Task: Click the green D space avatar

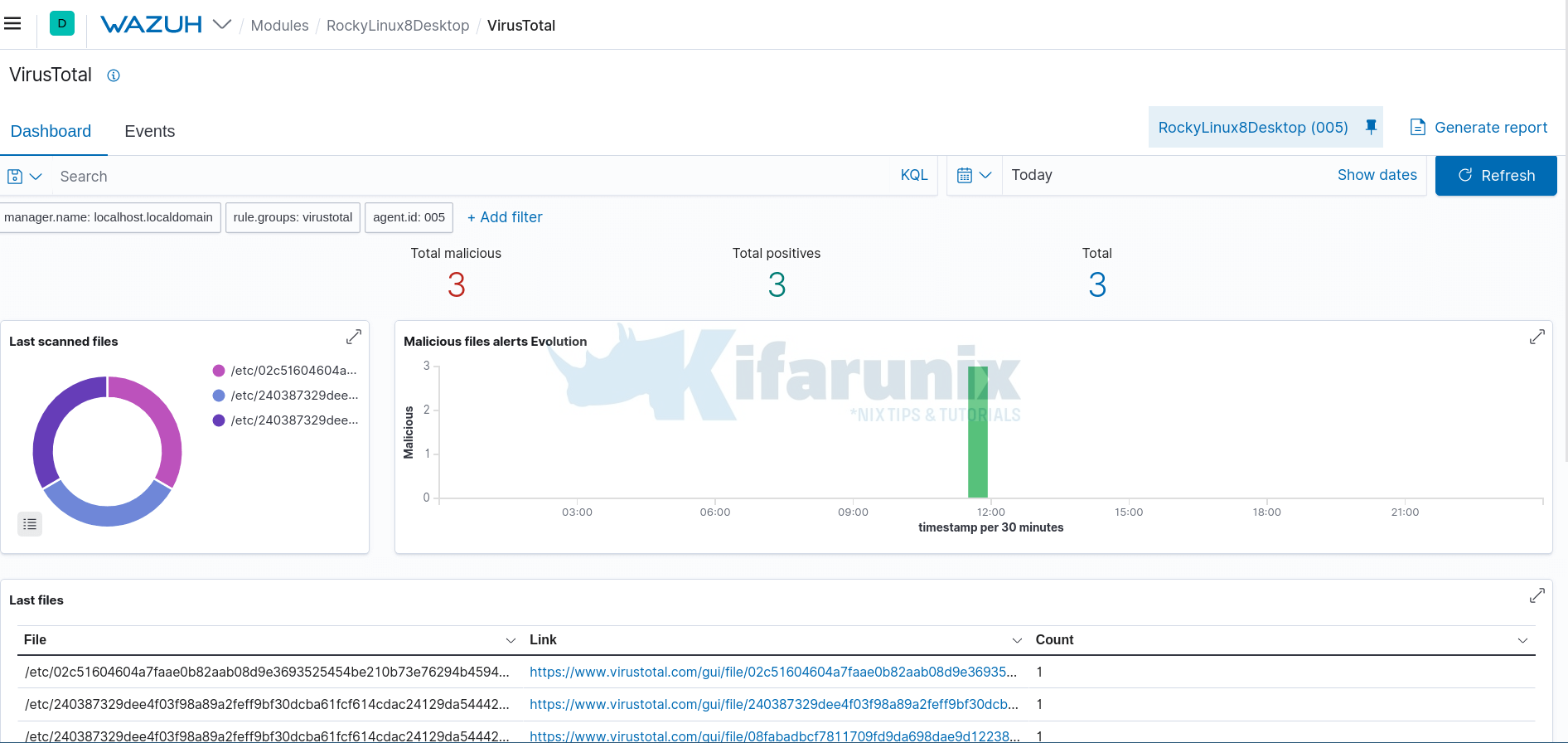Action: coord(62,24)
